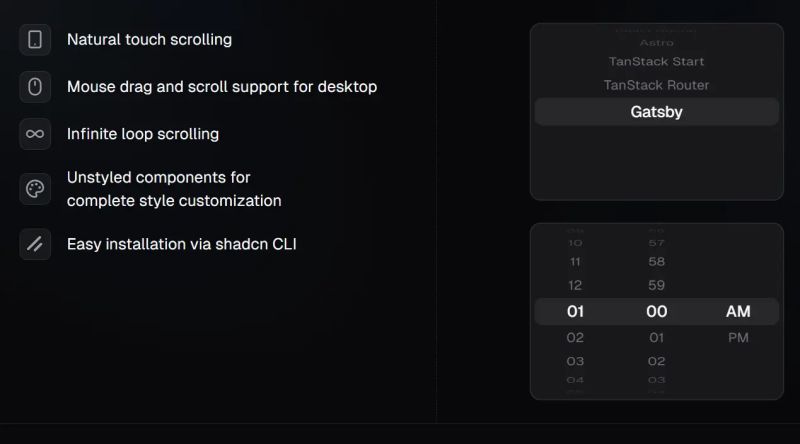Select hour 03 in the hour column
800x444 pixels.
click(x=575, y=361)
